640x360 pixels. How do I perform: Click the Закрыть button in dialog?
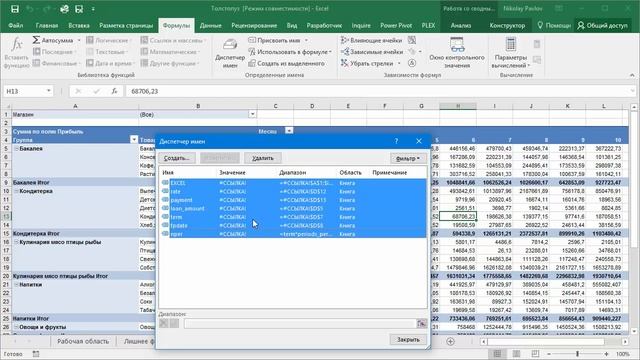(x=408, y=340)
